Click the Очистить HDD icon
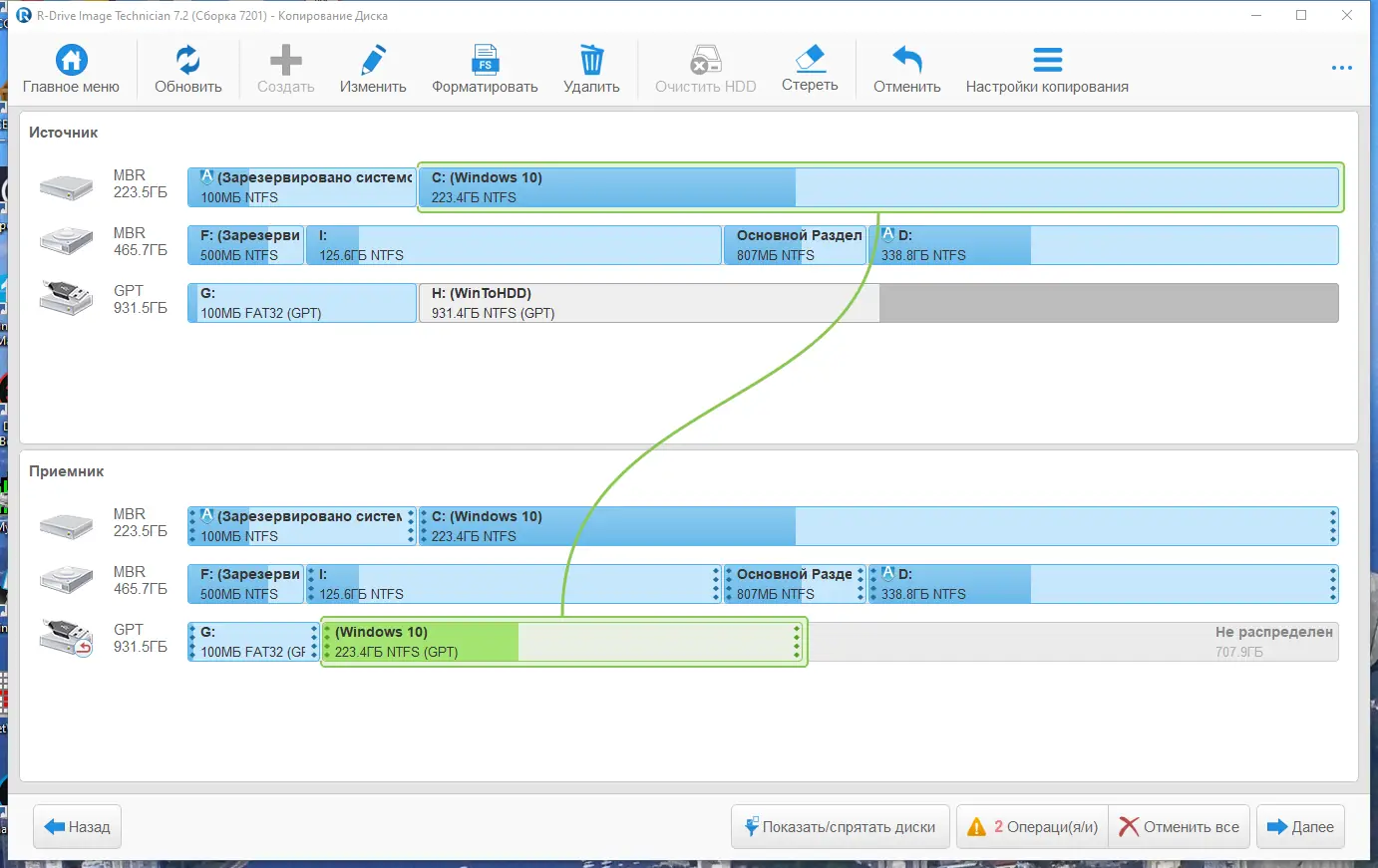The height and width of the screenshot is (868, 1378). [706, 60]
